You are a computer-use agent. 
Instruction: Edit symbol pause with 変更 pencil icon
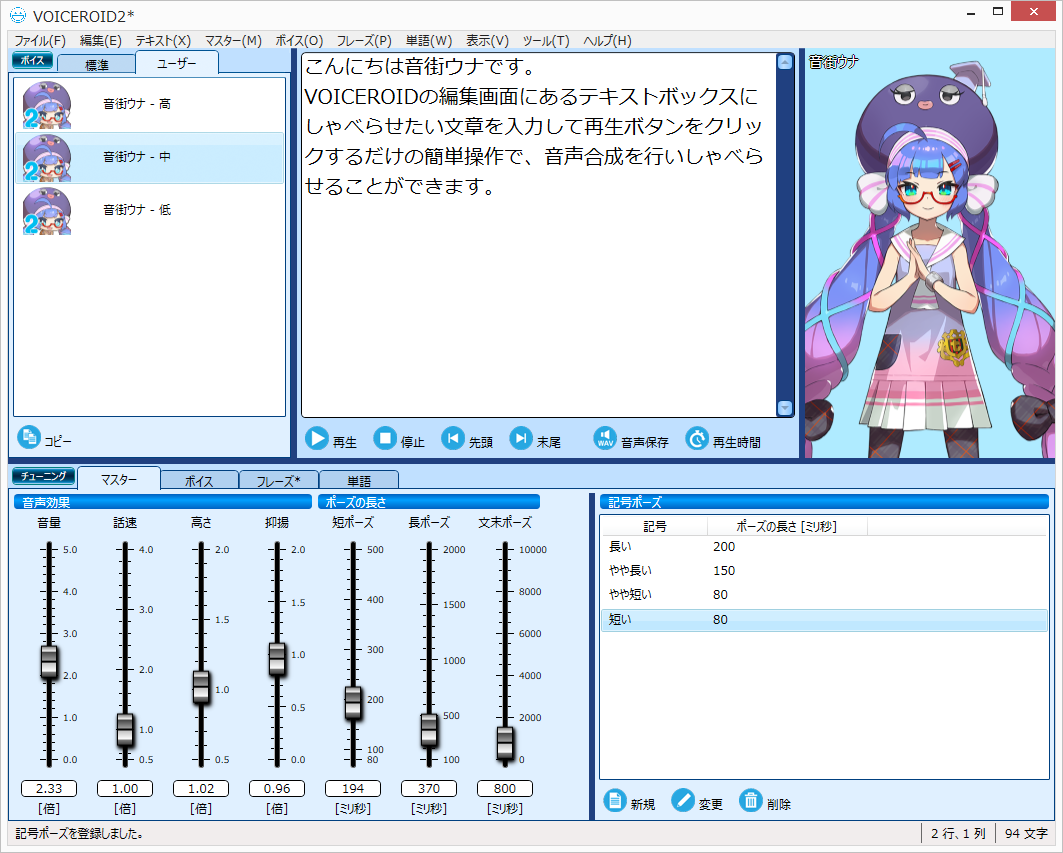[x=683, y=801]
